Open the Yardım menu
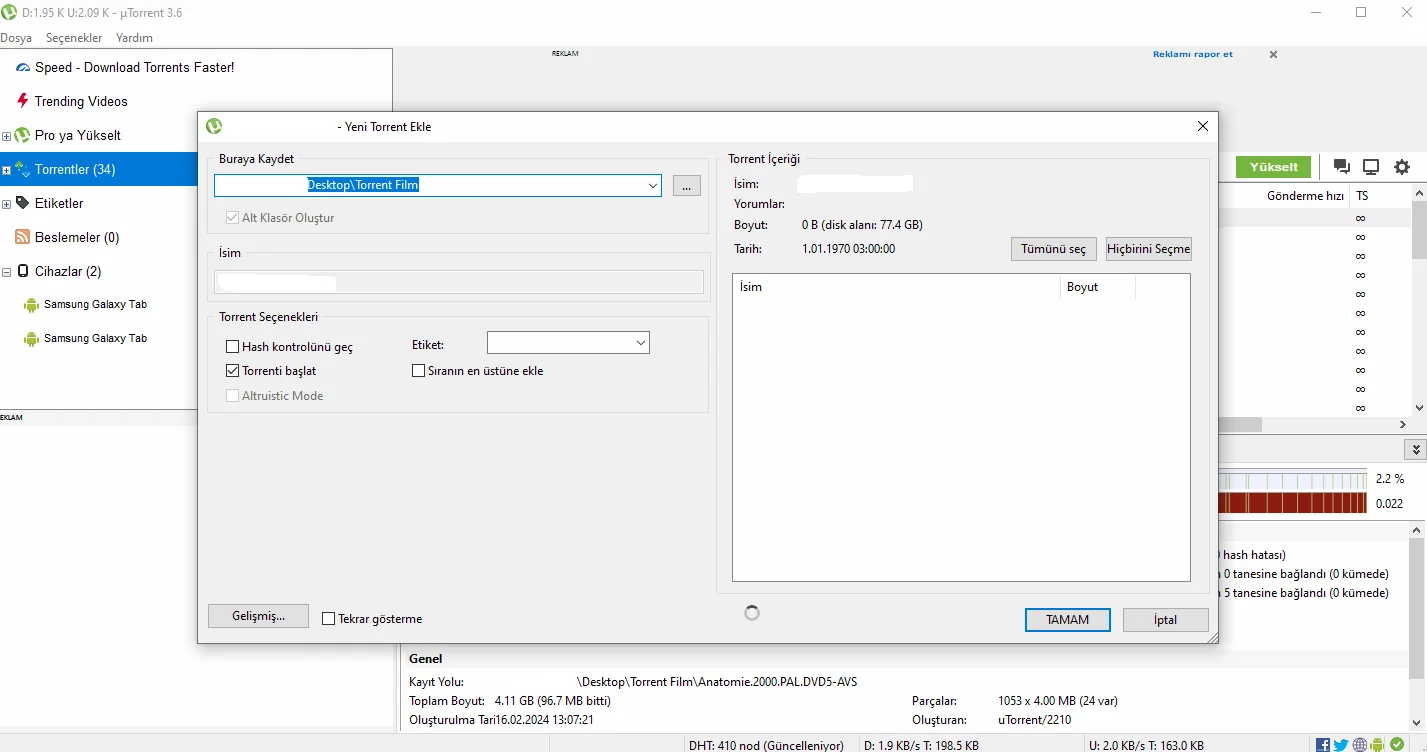Image resolution: width=1427 pixels, height=752 pixels. pos(135,38)
